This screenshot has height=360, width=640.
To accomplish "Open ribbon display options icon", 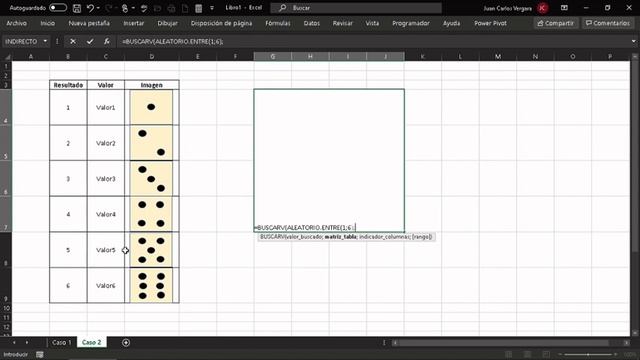I will click(x=564, y=8).
